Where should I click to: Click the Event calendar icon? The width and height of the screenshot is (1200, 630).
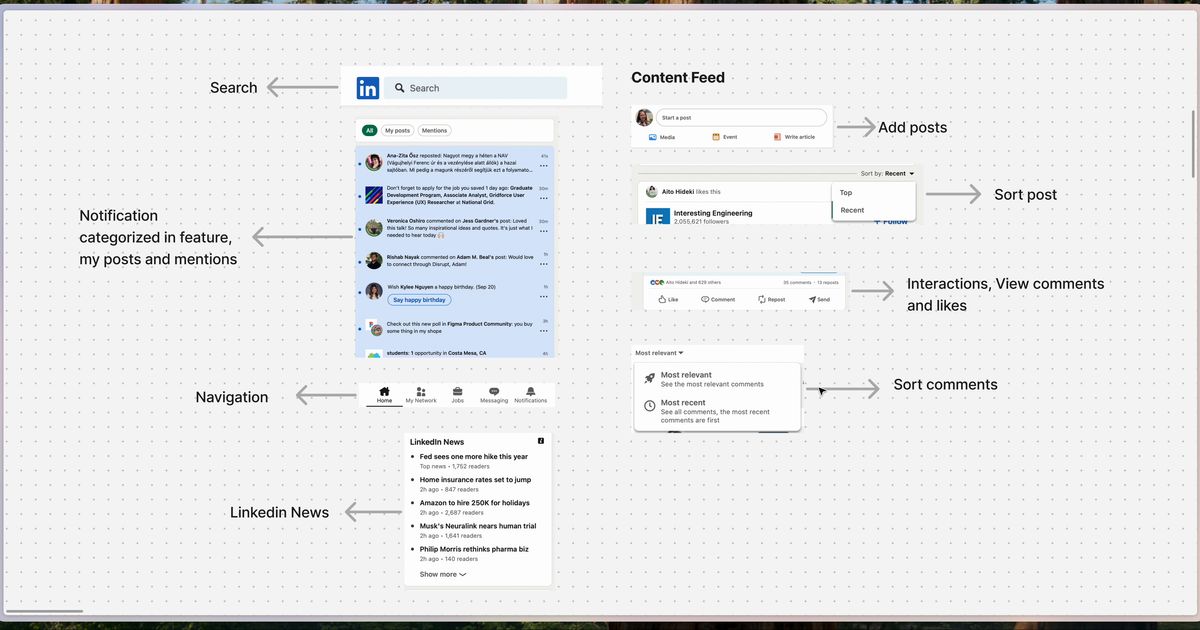click(x=717, y=136)
